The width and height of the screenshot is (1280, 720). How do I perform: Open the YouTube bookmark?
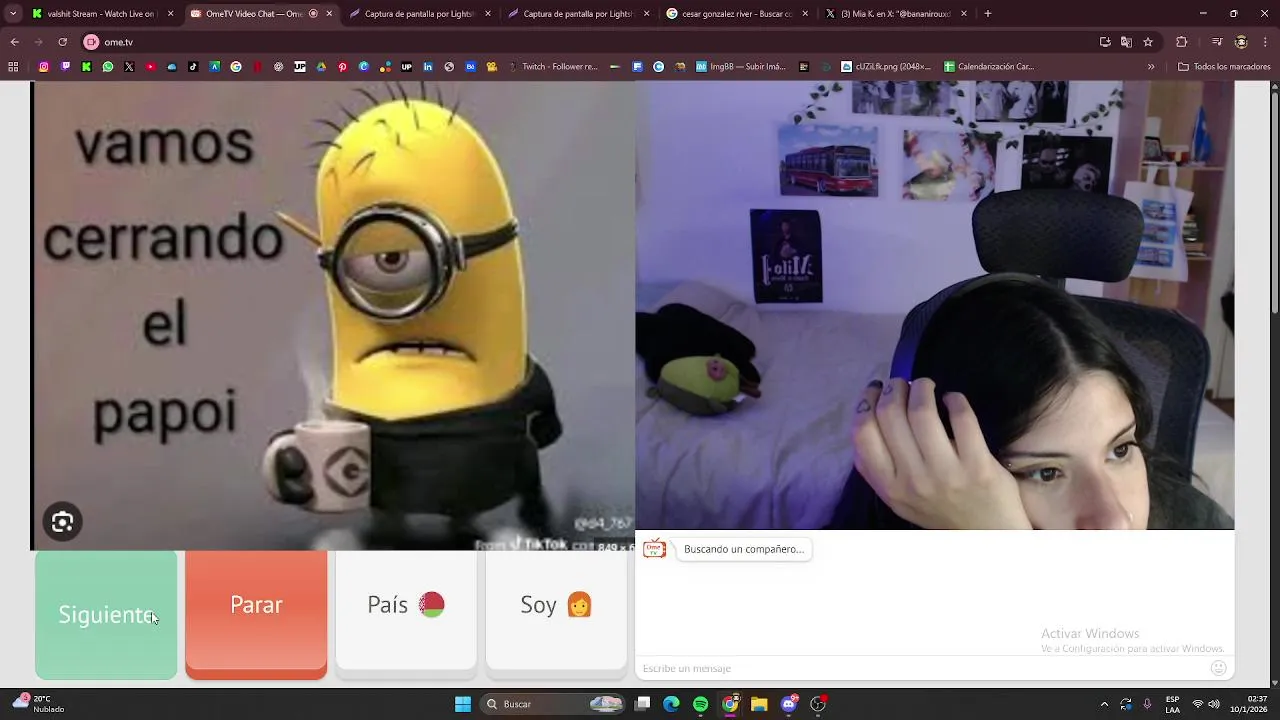pos(151,67)
